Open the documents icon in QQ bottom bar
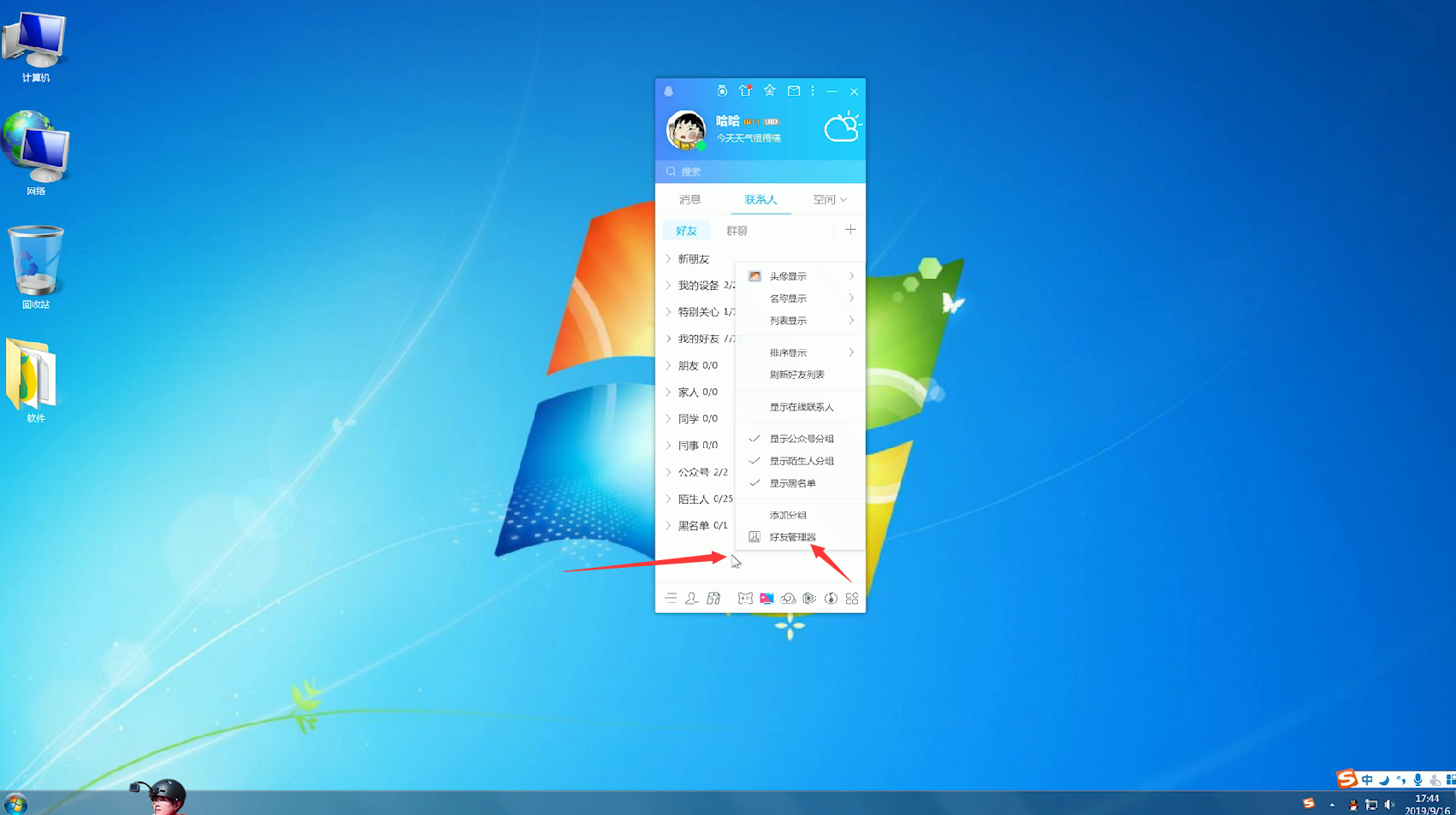Viewport: 1456px width, 815px height. 713,599
